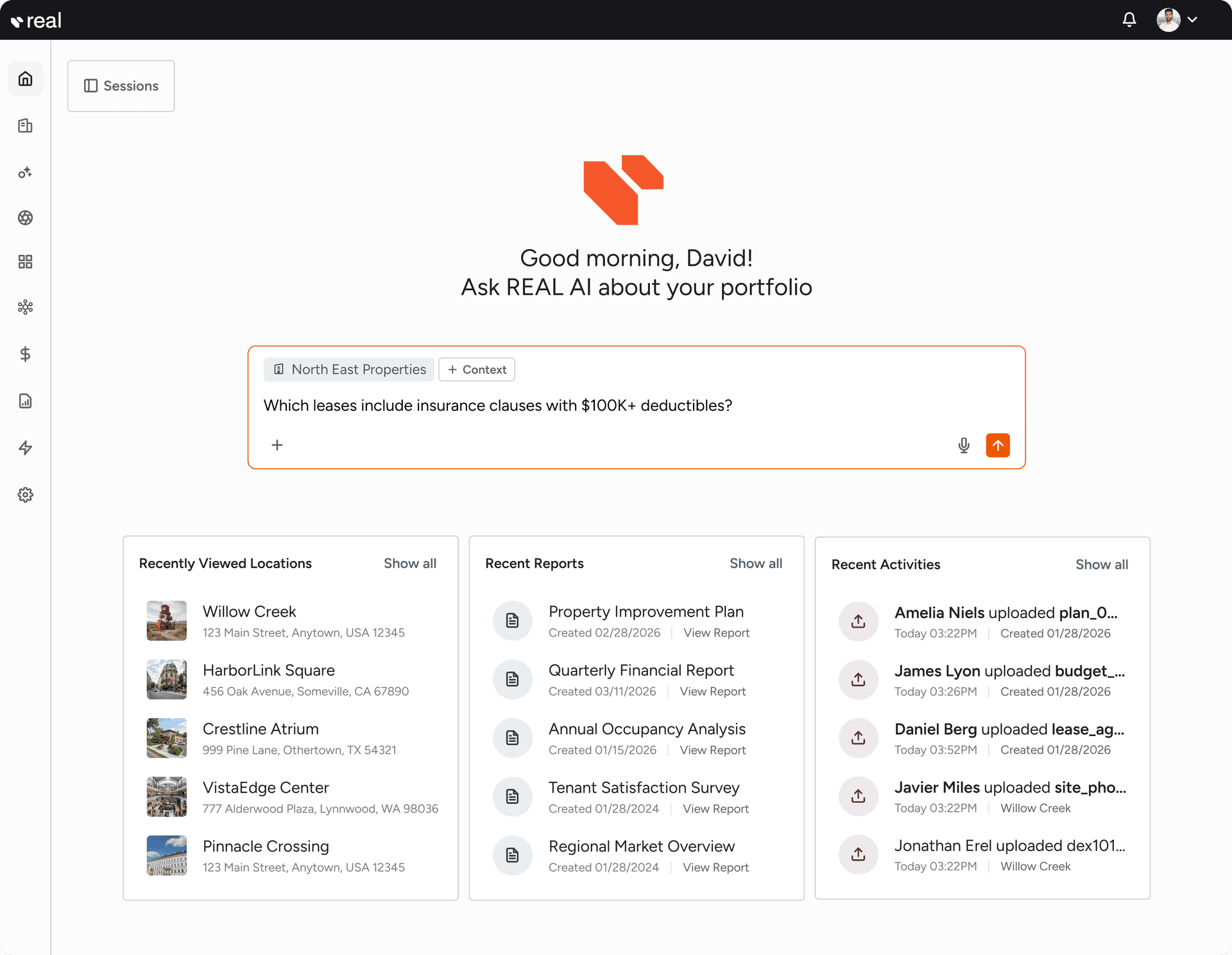
Task: Send the prompt with orange arrow
Action: pyautogui.click(x=998, y=445)
